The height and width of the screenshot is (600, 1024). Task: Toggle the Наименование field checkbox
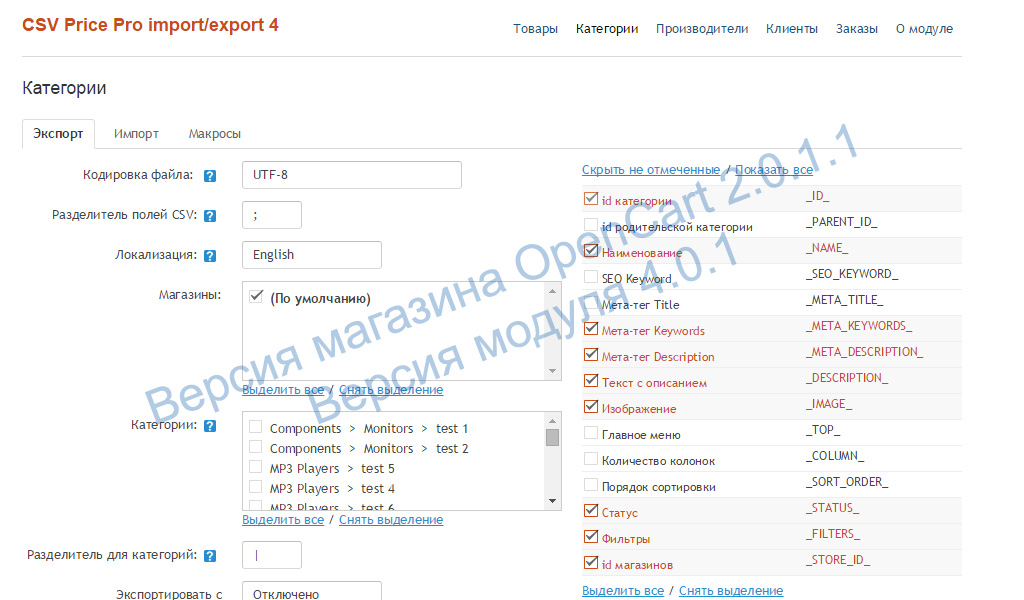[591, 251]
